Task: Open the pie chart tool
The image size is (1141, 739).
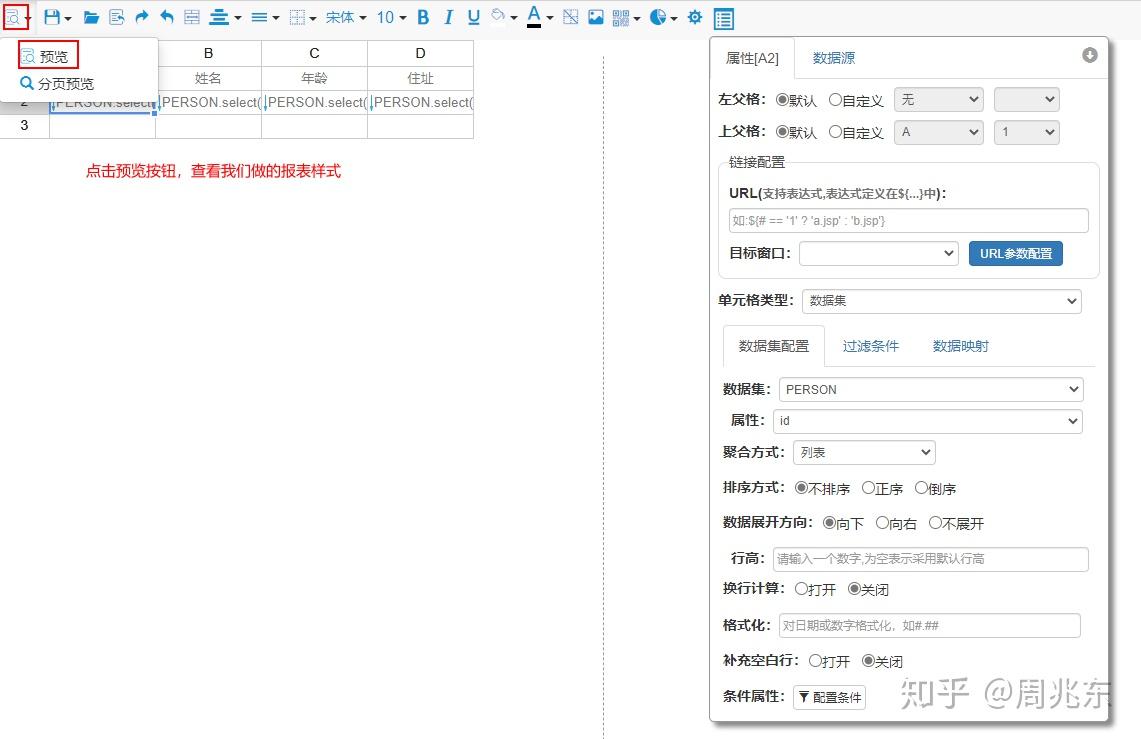Action: pos(658,17)
